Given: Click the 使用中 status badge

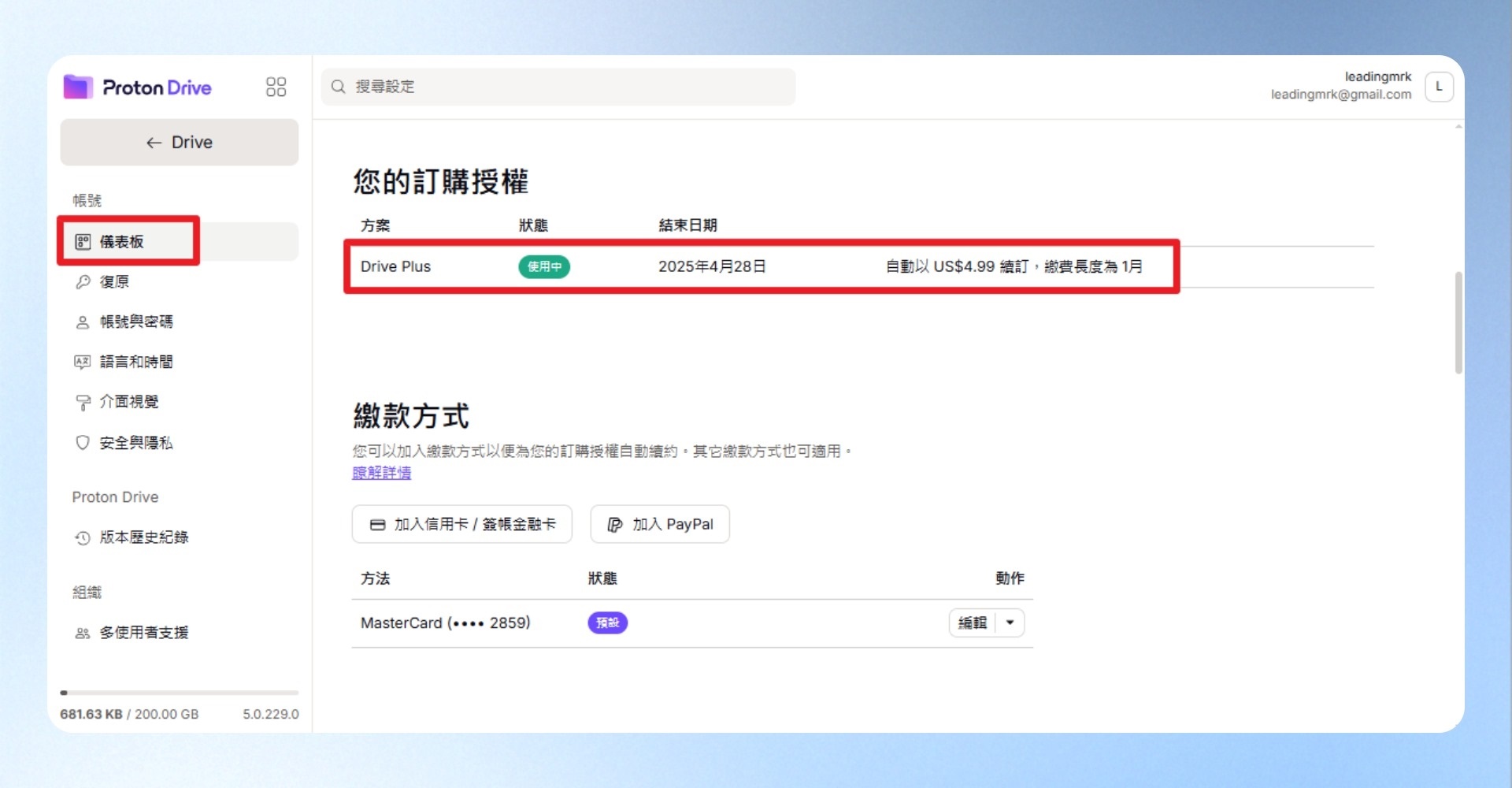Looking at the screenshot, I should coord(544,267).
